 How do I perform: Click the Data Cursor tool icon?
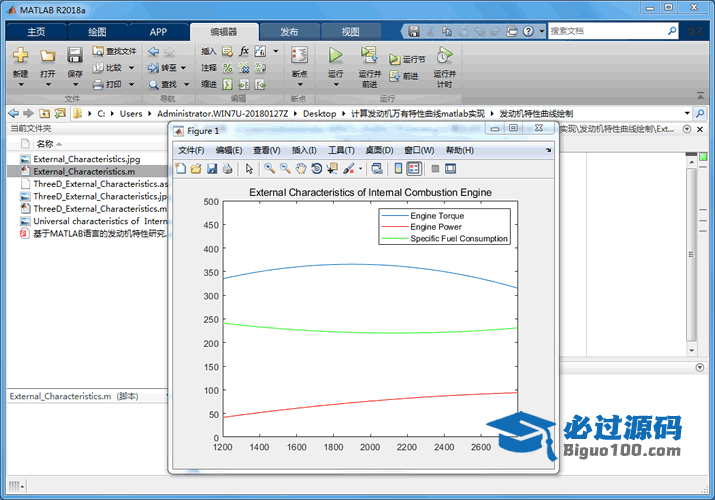coord(332,169)
